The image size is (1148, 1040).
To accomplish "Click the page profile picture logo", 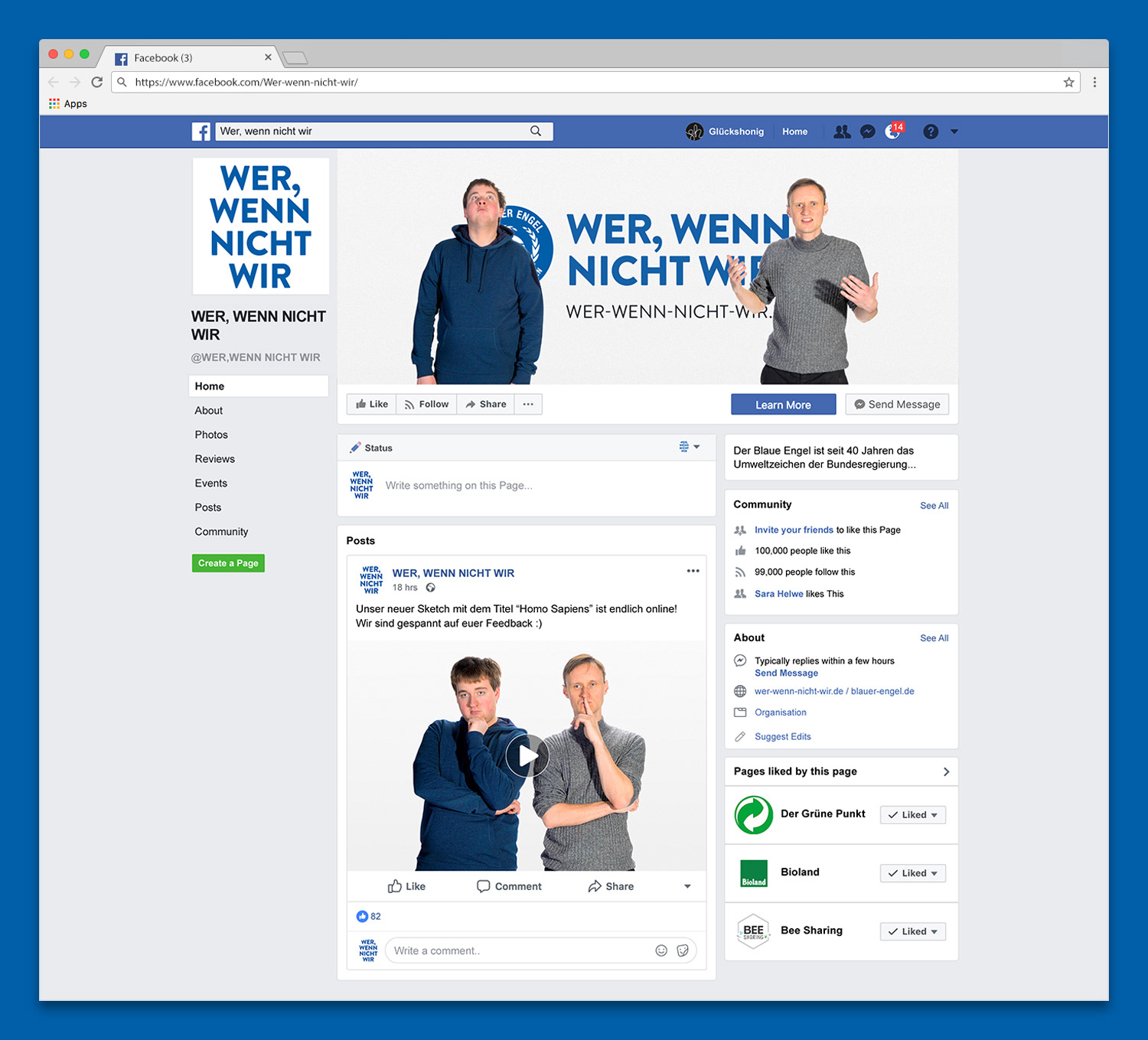I will [x=260, y=227].
